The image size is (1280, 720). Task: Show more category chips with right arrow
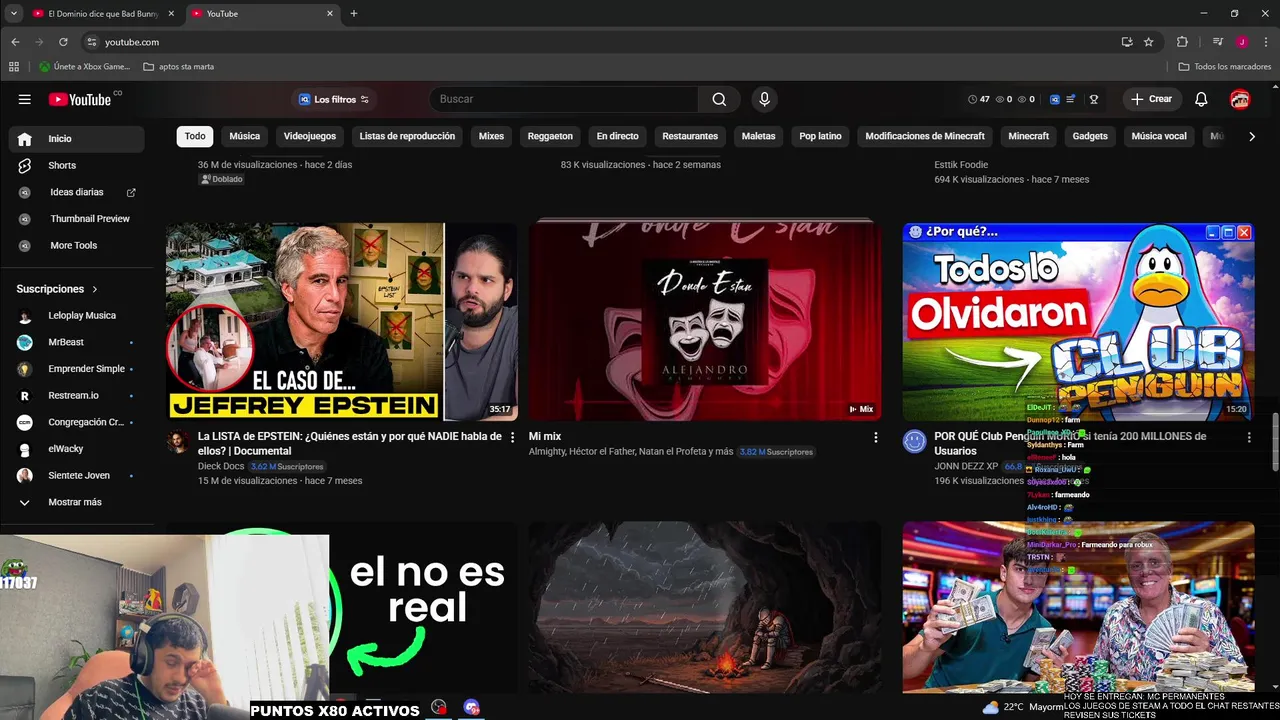pyautogui.click(x=1251, y=136)
